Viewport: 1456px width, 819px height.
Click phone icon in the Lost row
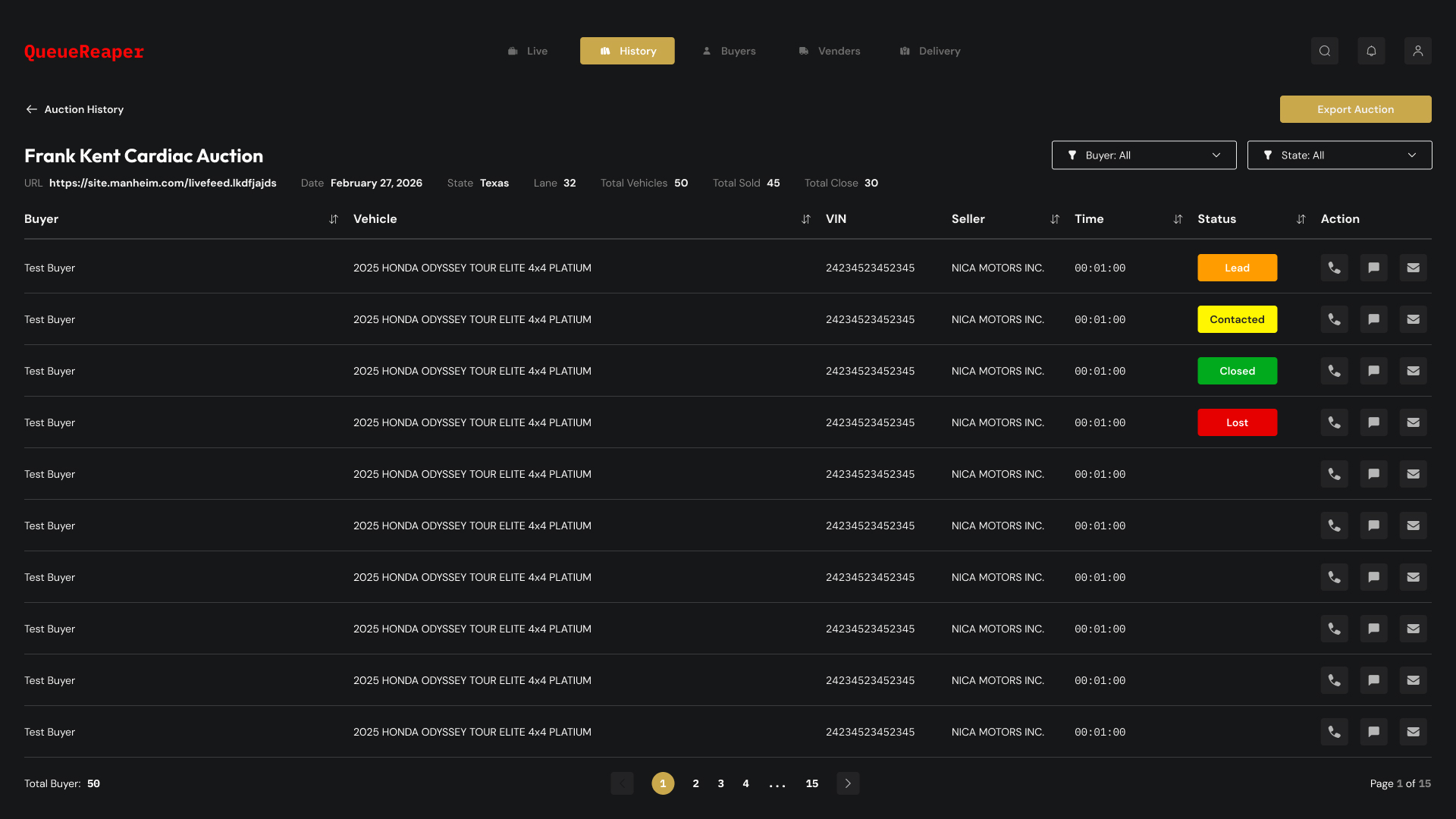pyautogui.click(x=1334, y=422)
